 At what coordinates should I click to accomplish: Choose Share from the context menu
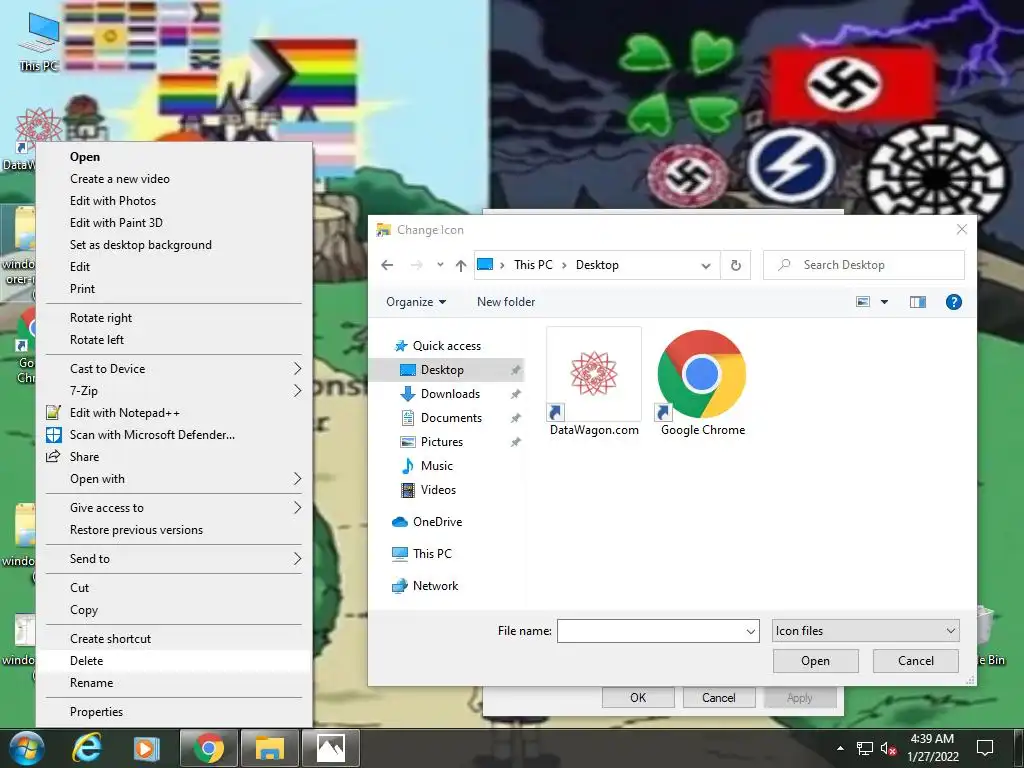[175, 457]
